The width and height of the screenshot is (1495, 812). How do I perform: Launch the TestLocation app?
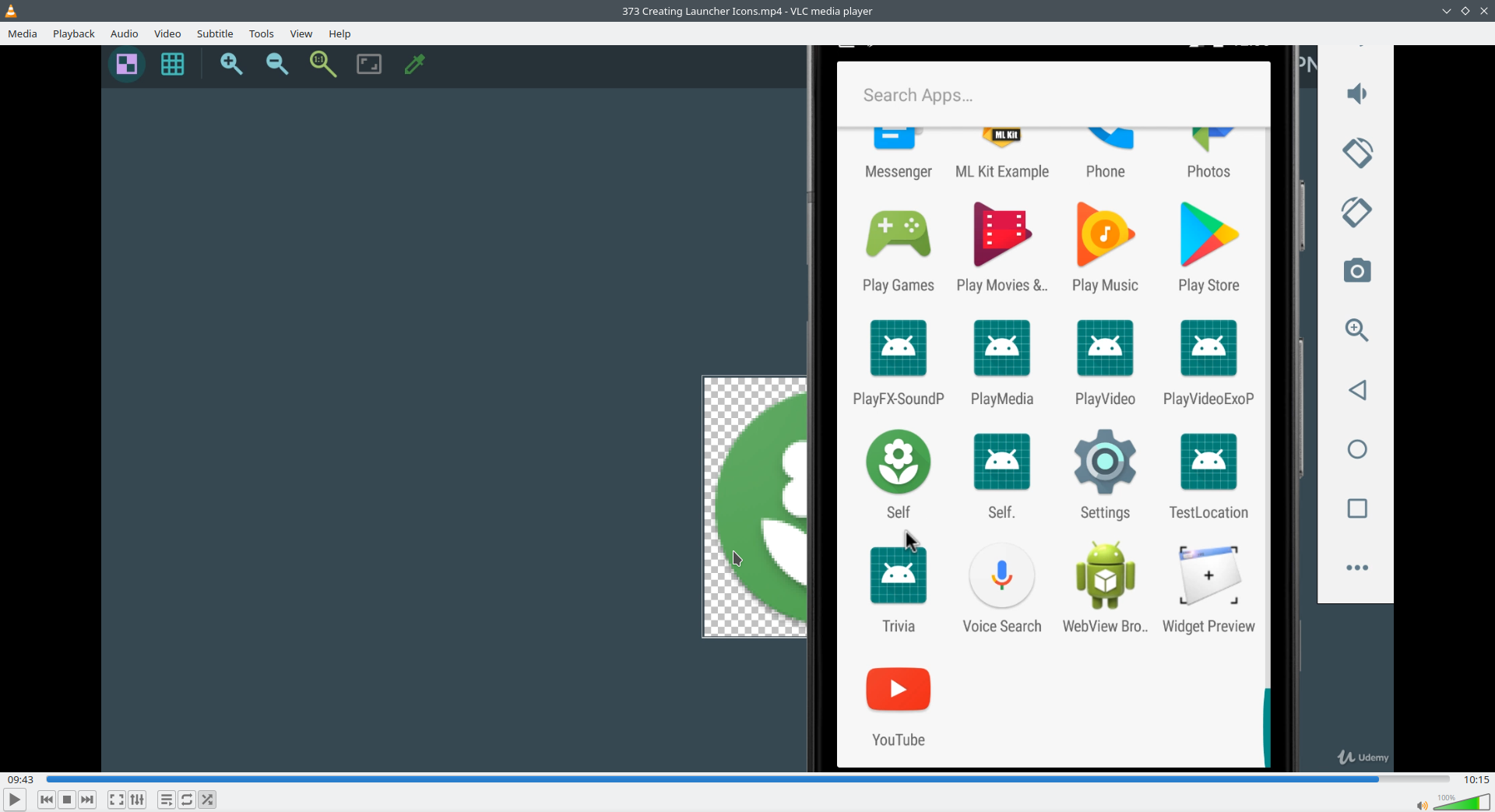[x=1208, y=475]
